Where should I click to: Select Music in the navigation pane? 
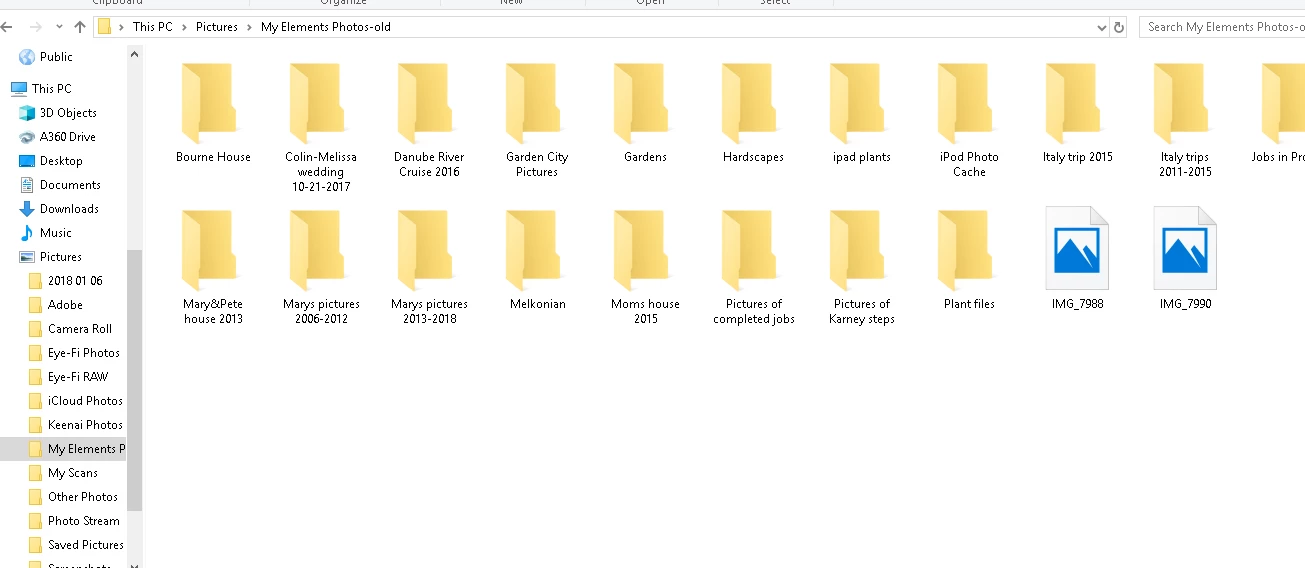(56, 233)
